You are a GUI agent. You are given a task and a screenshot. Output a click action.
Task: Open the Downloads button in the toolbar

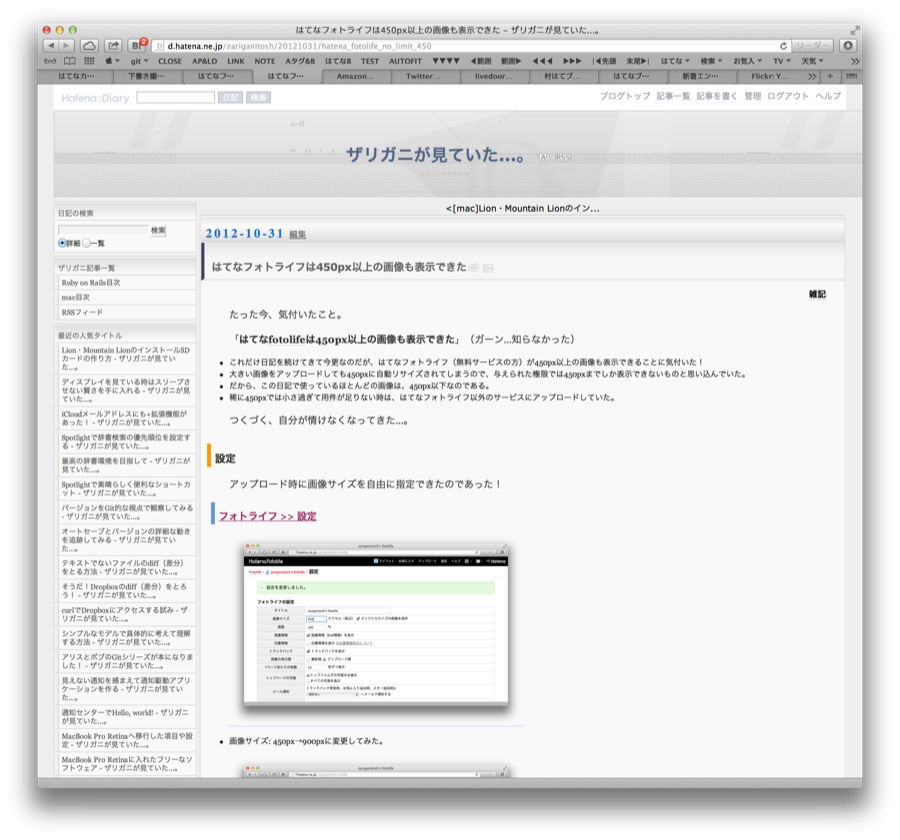pos(848,45)
